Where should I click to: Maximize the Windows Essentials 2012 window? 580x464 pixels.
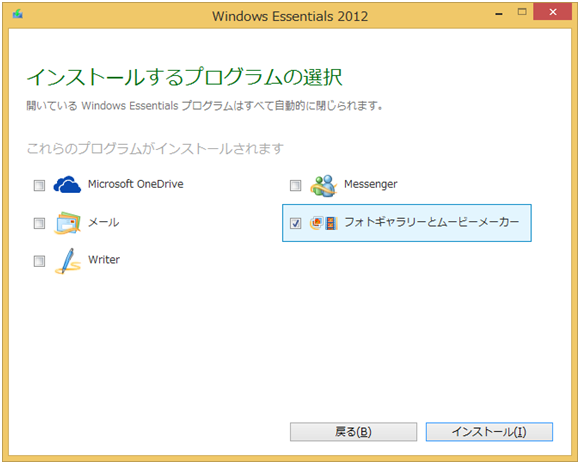point(522,12)
